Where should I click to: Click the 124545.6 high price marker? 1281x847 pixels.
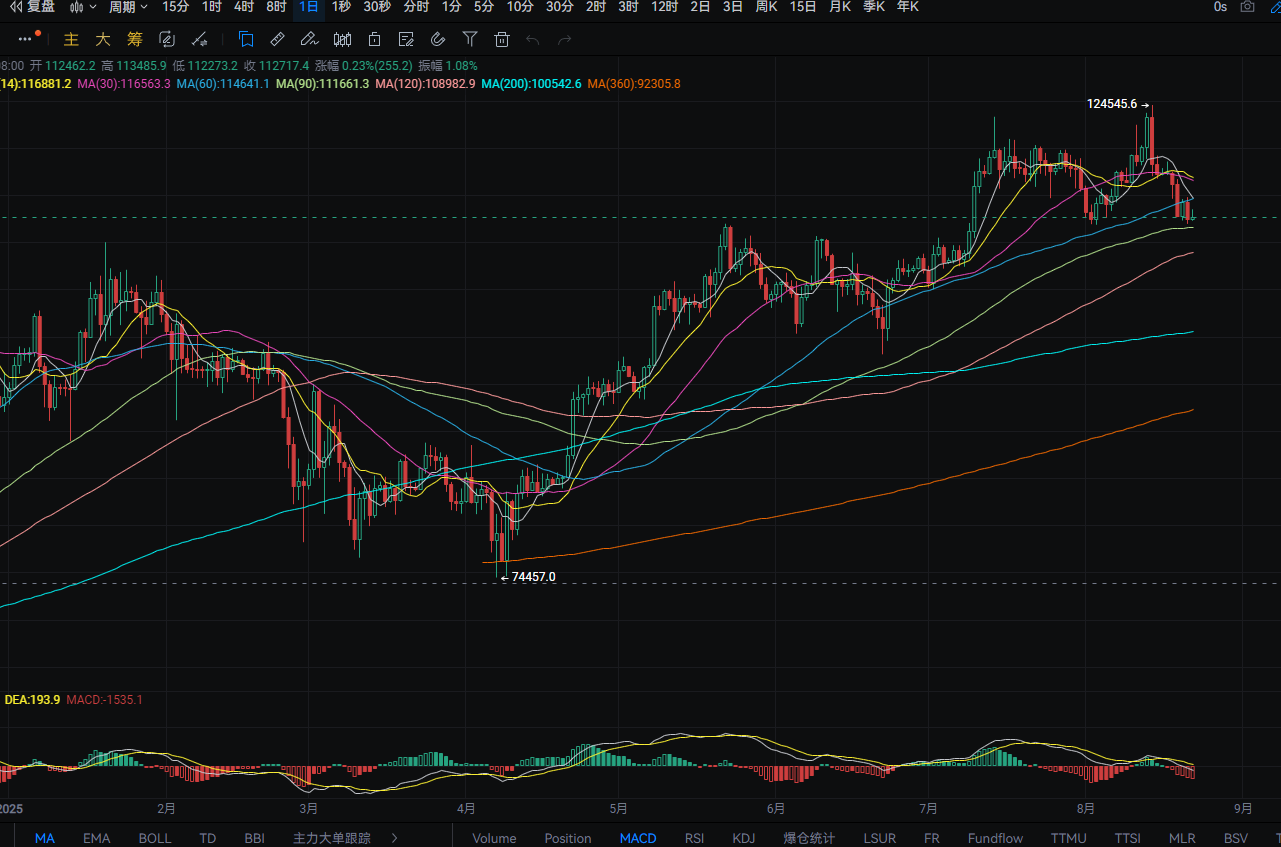pos(1112,104)
